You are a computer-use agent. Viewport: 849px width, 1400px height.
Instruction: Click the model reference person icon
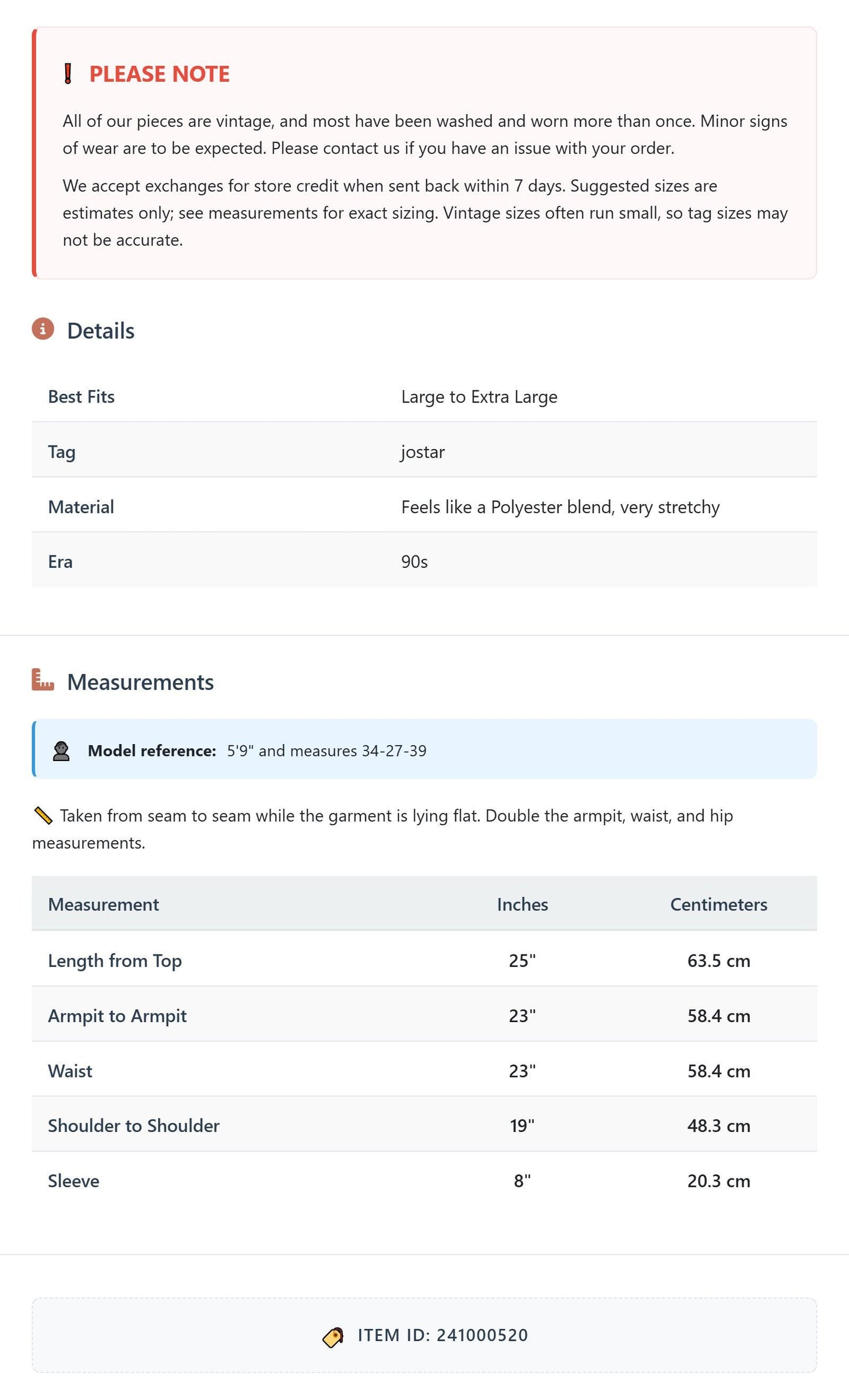pyautogui.click(x=61, y=751)
